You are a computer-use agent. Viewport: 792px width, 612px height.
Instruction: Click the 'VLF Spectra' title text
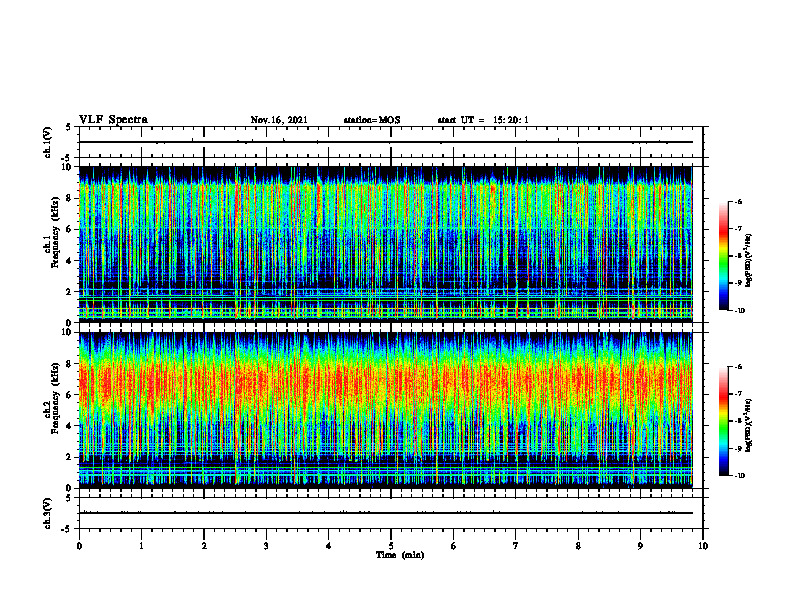click(114, 120)
